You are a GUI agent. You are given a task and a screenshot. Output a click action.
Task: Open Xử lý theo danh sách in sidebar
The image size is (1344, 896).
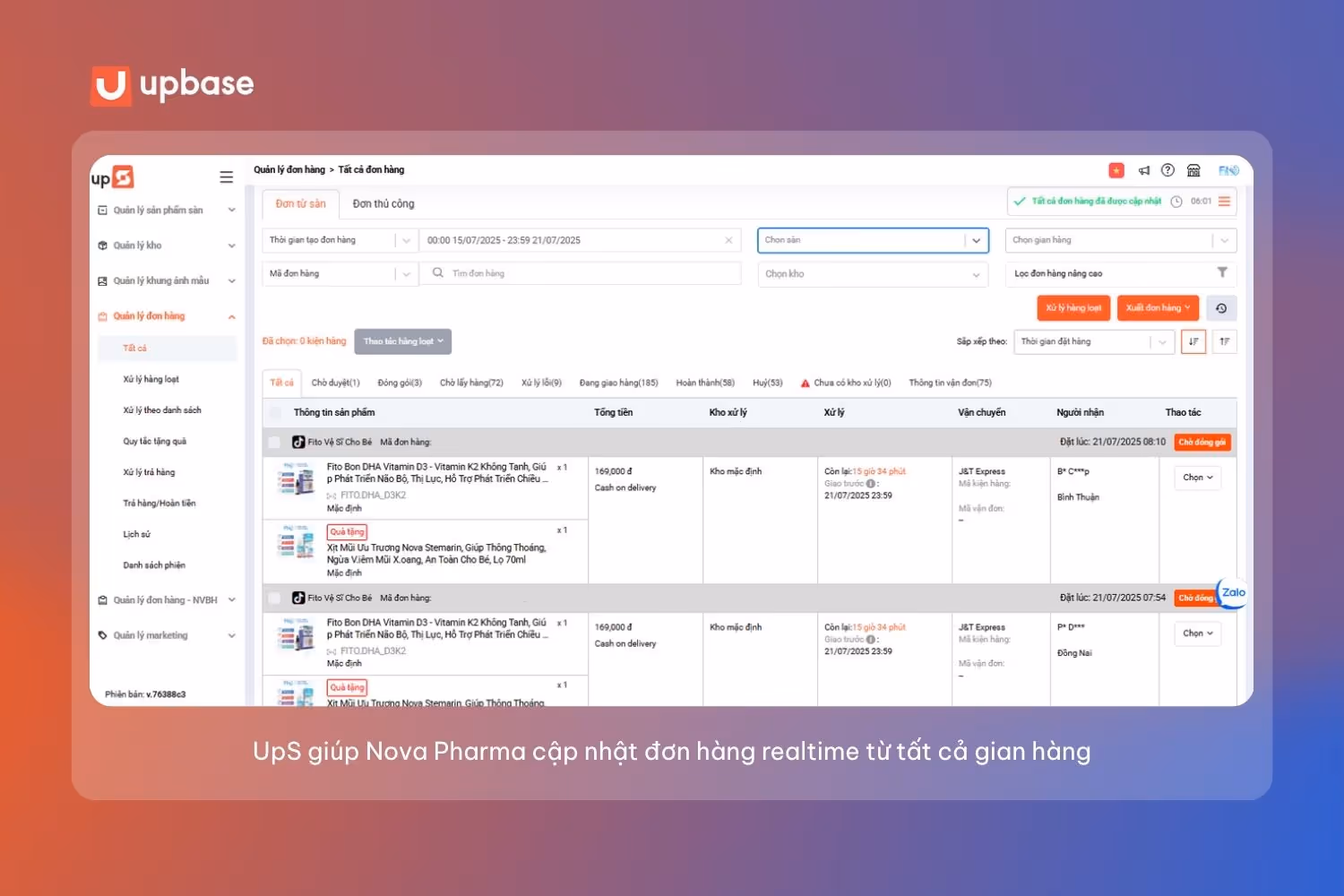pyautogui.click(x=162, y=410)
